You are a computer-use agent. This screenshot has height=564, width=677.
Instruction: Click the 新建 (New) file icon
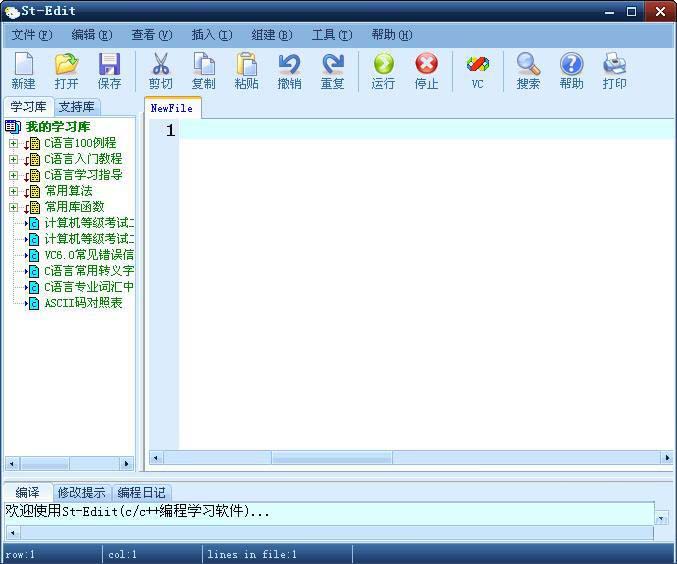coord(23,71)
